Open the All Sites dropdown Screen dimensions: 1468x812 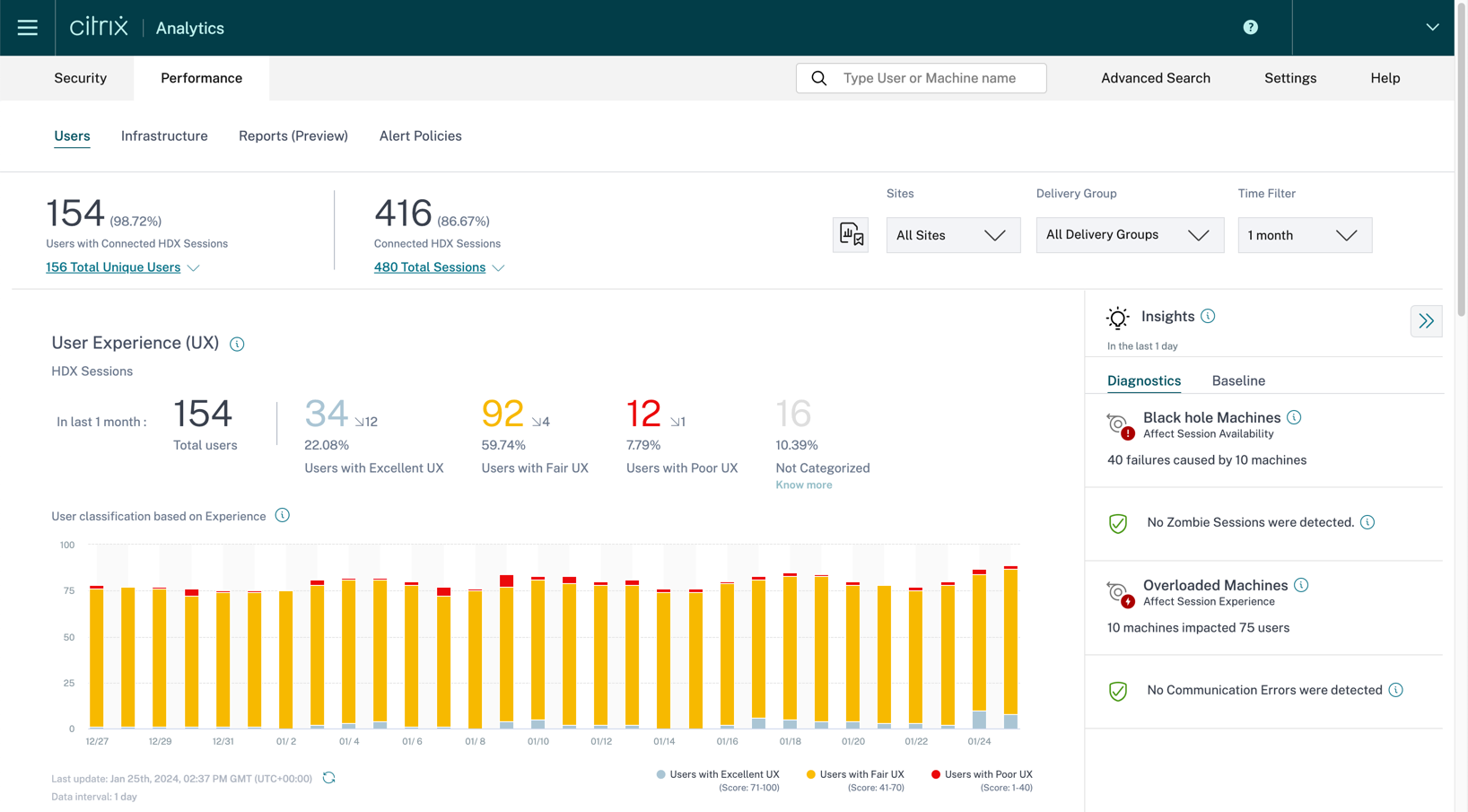[x=952, y=235]
